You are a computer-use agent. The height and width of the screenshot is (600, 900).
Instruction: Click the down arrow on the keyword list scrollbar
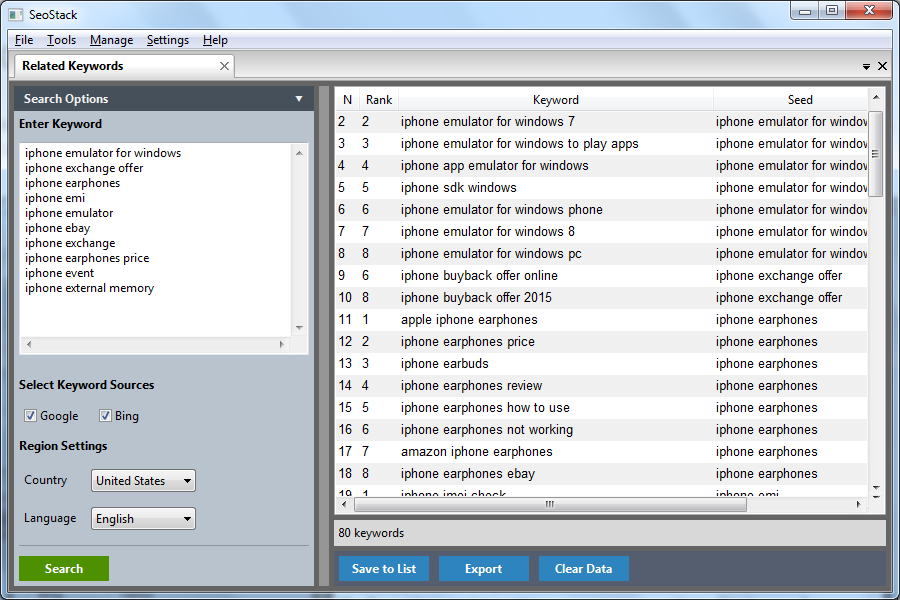pyautogui.click(x=299, y=327)
